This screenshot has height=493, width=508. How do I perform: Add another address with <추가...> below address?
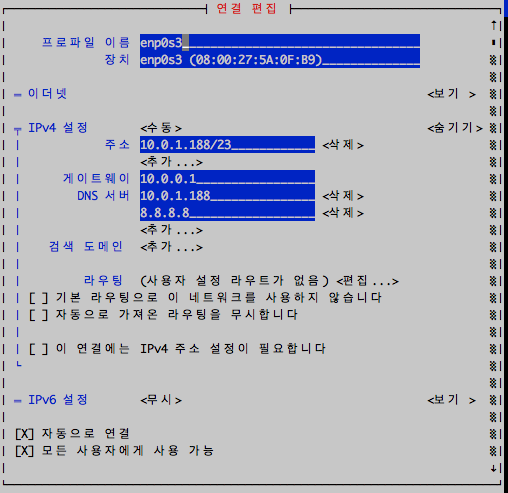click(x=172, y=162)
